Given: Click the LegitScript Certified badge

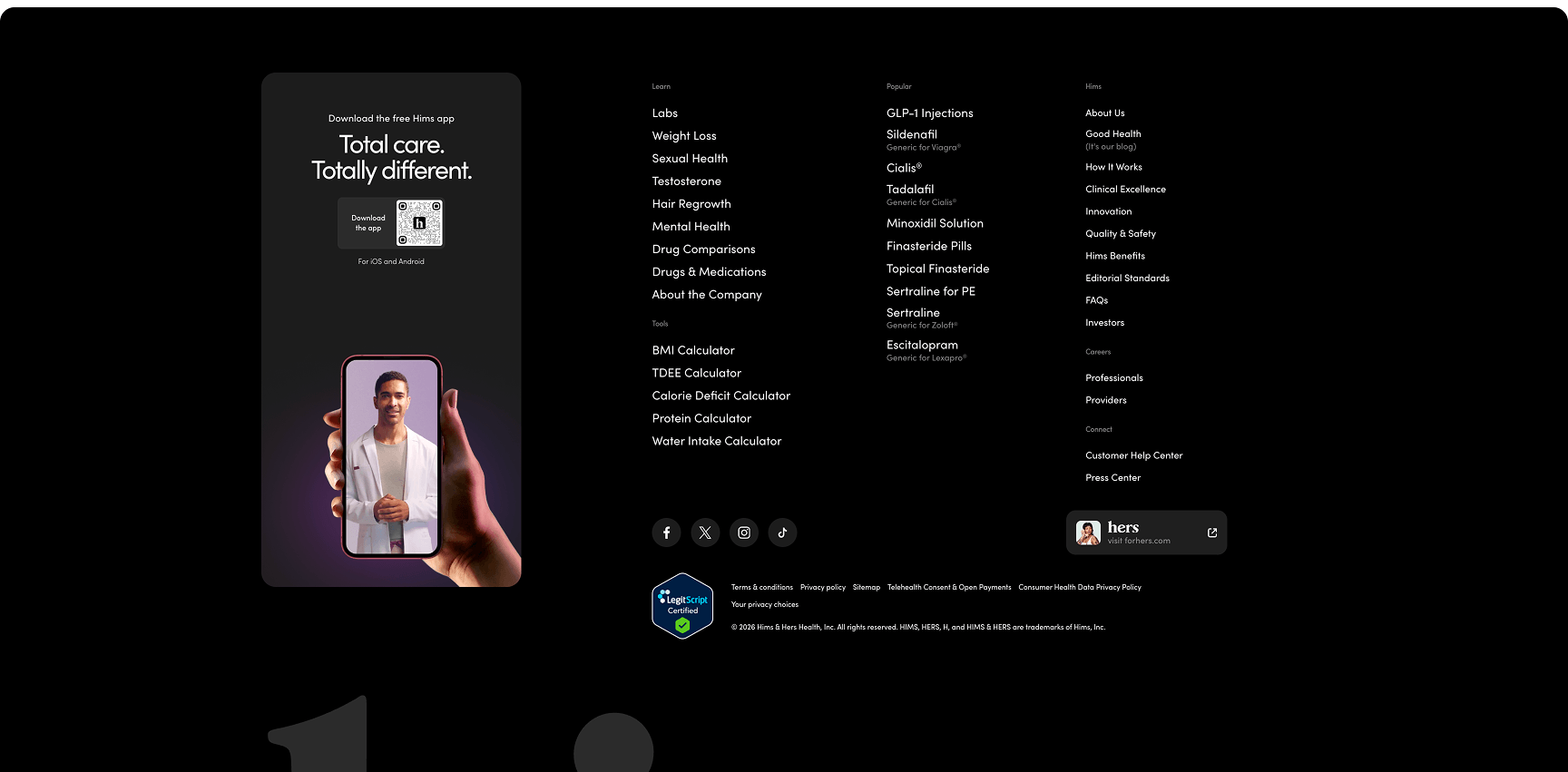Looking at the screenshot, I should pos(682,606).
